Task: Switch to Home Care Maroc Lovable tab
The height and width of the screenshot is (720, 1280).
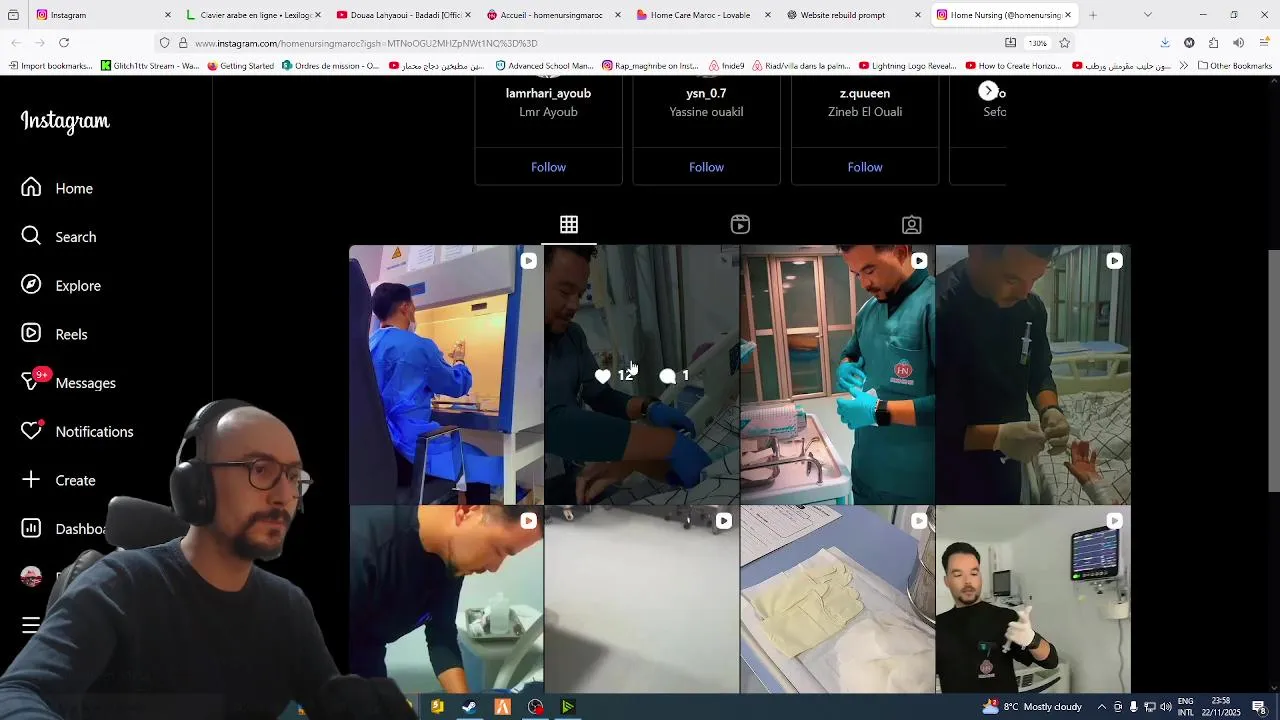Action: [704, 15]
